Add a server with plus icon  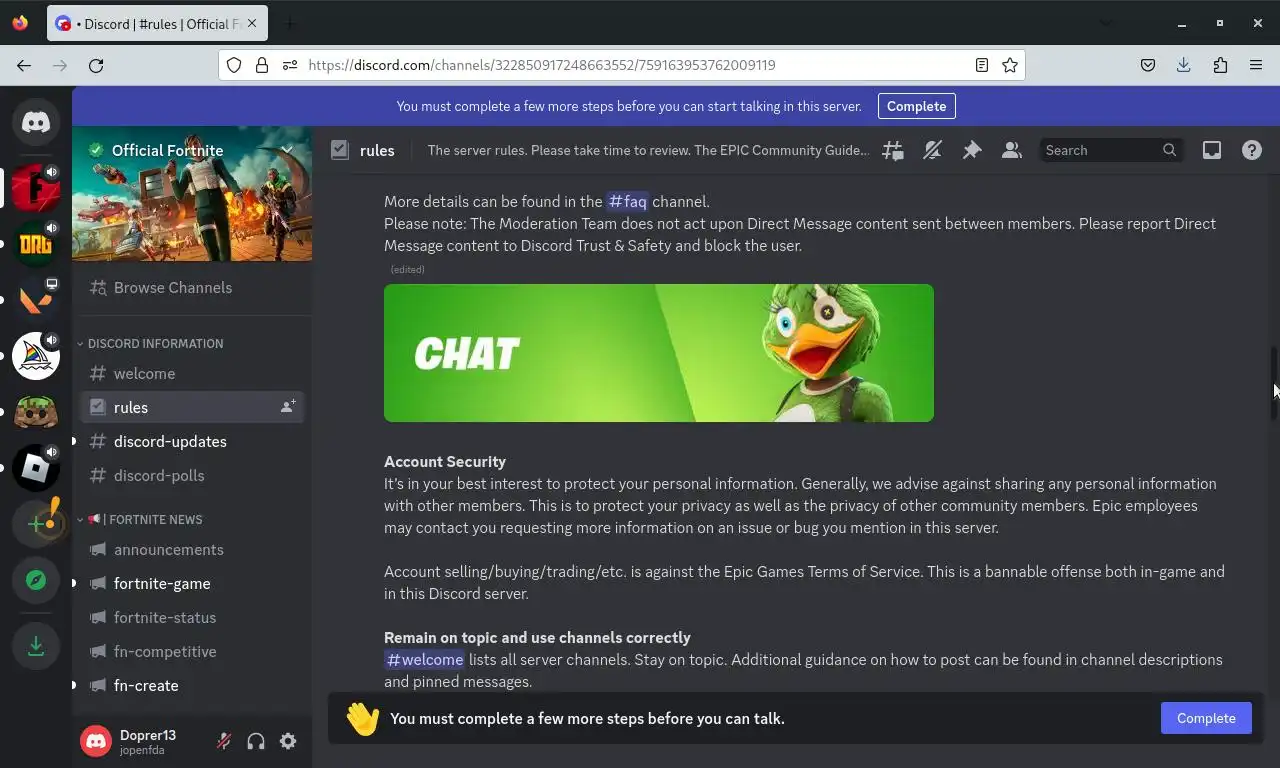[x=36, y=524]
